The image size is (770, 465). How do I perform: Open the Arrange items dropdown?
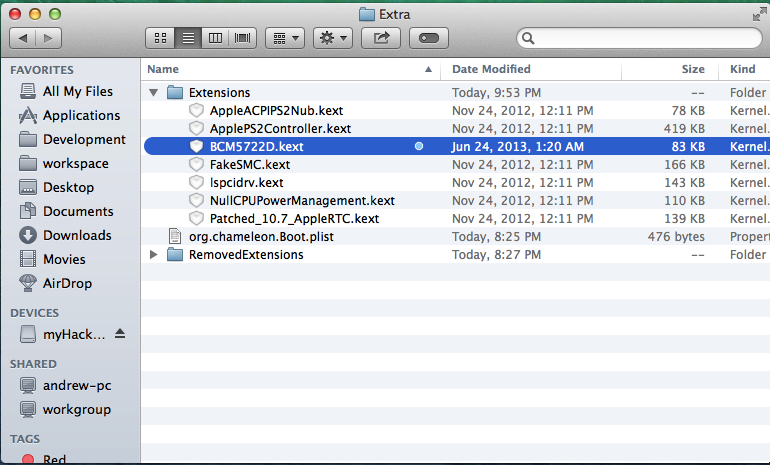click(x=285, y=38)
